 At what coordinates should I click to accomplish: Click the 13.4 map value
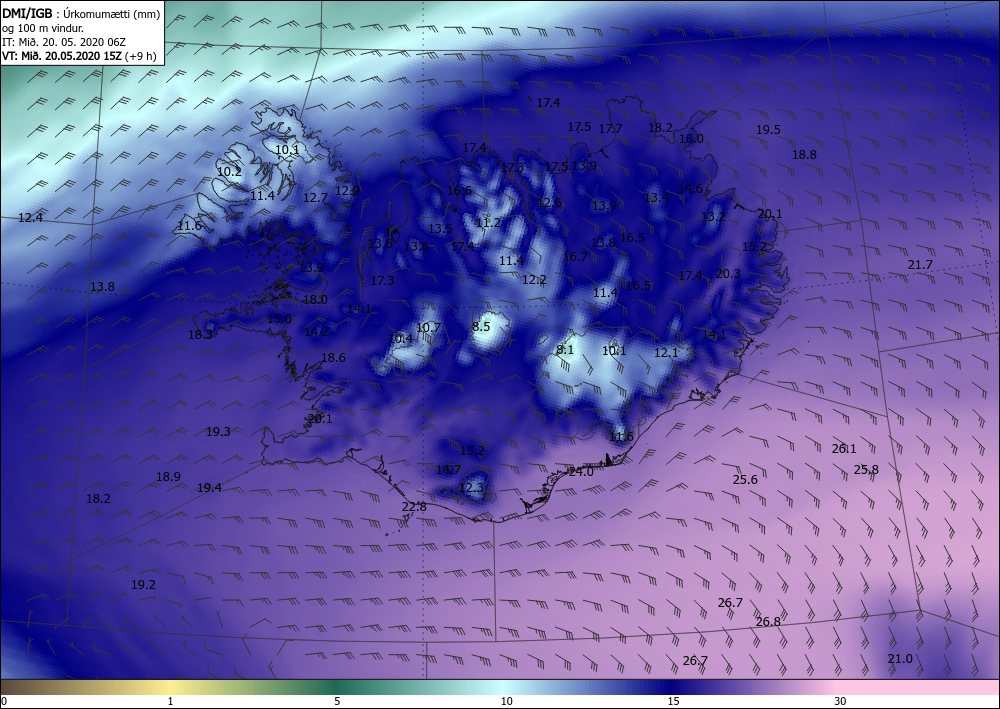point(656,198)
